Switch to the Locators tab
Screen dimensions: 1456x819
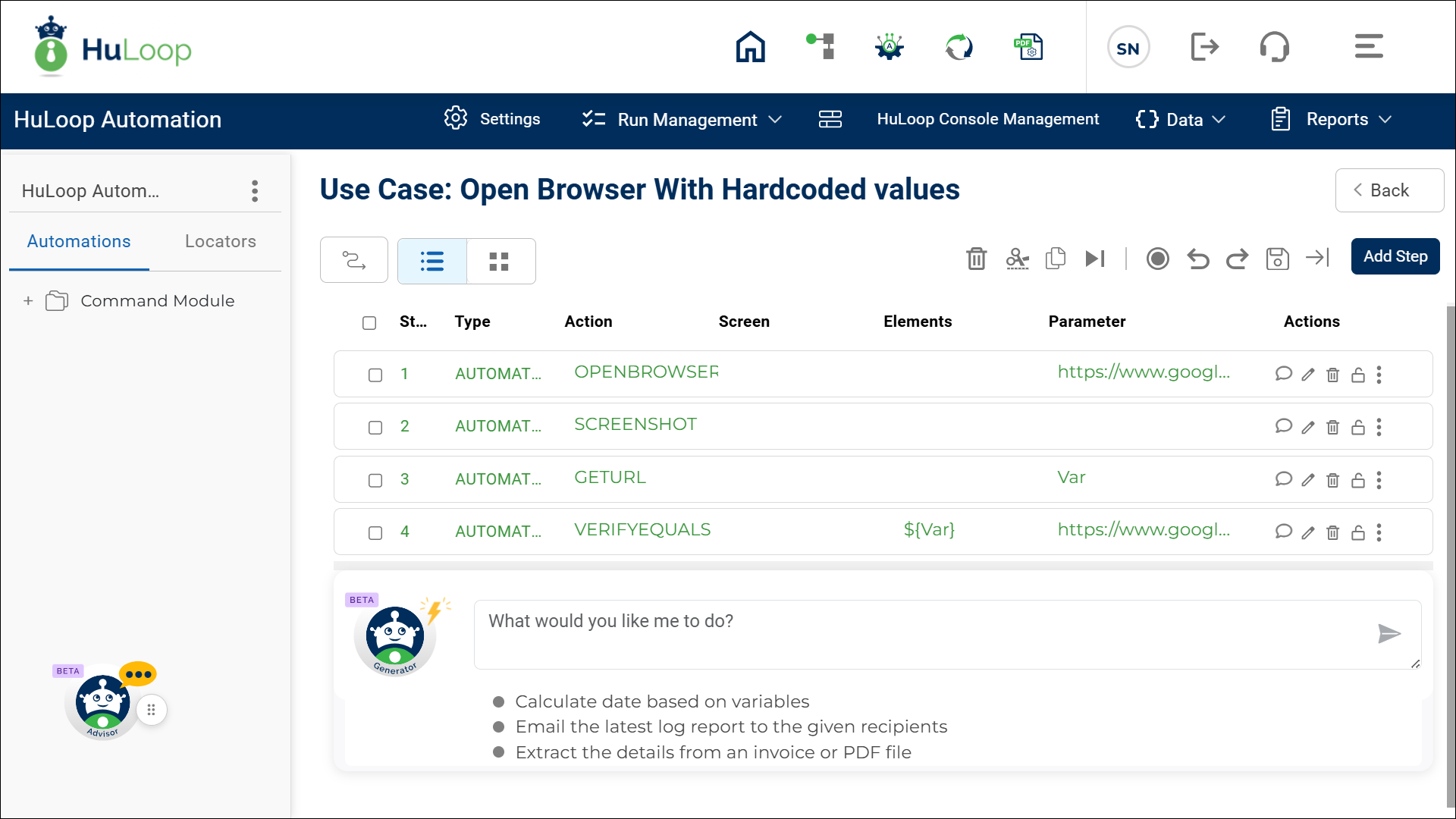(x=220, y=241)
